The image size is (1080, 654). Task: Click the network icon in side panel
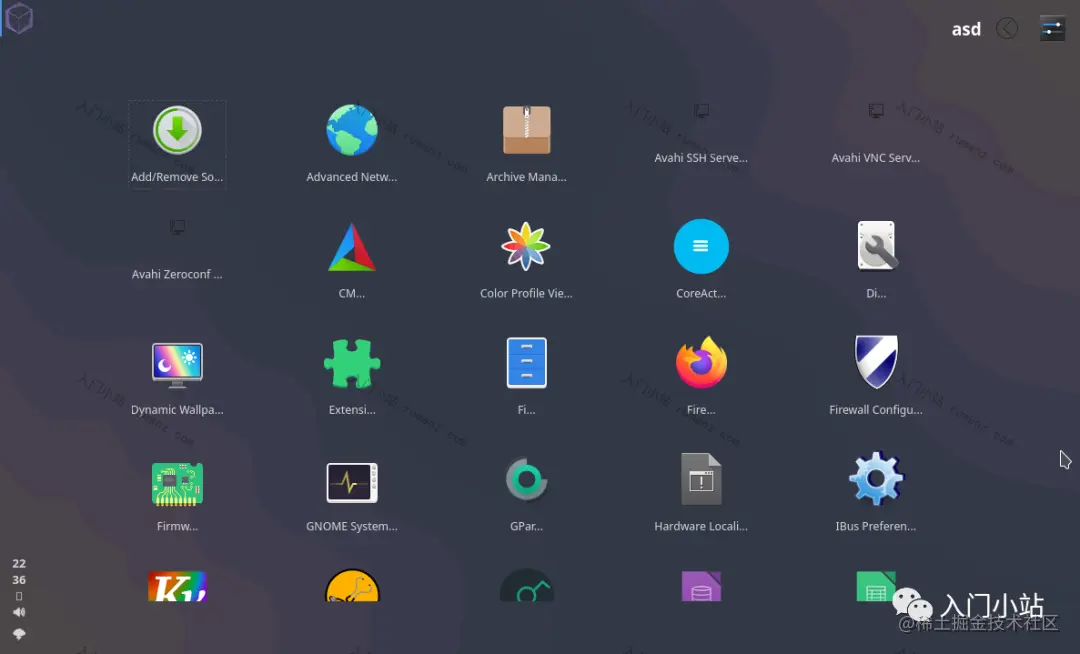(x=19, y=634)
